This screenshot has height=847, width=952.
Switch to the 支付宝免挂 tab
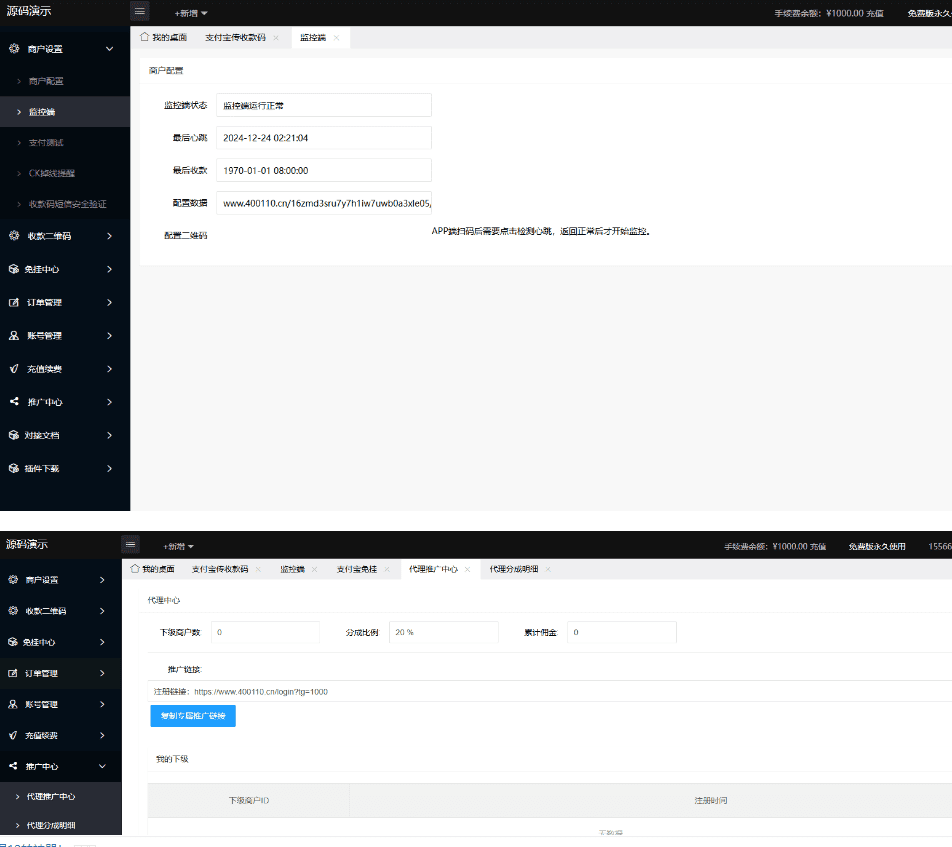[x=355, y=569]
